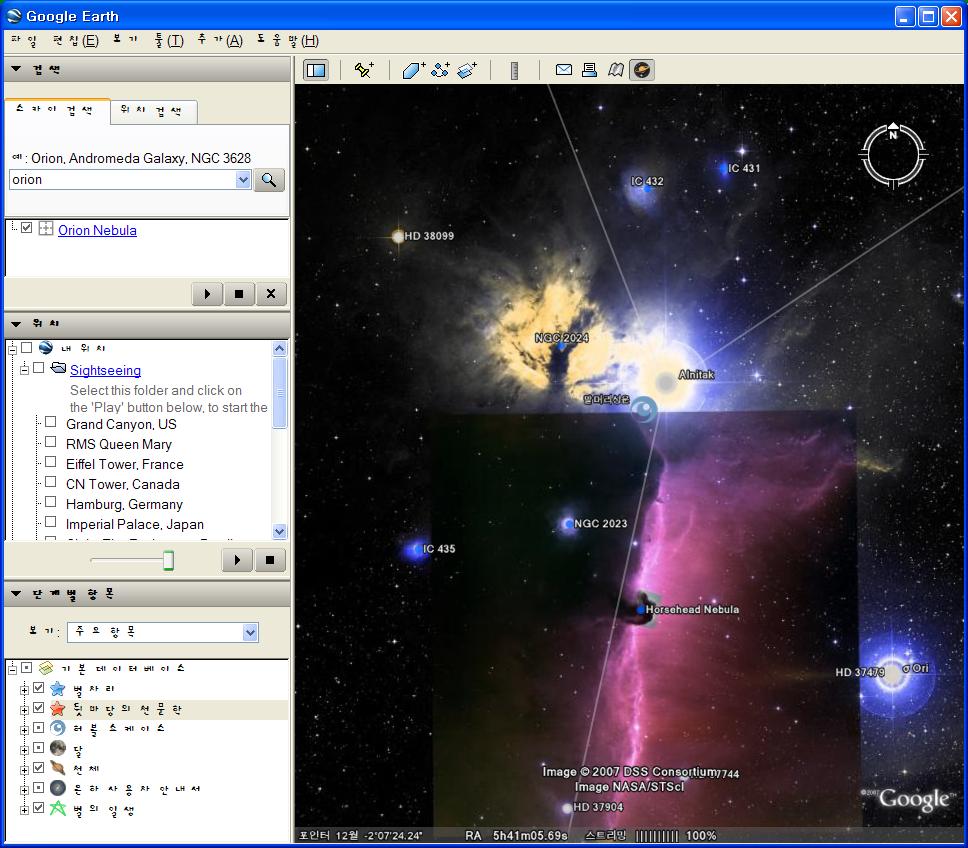The width and height of the screenshot is (968, 848).
Task: Click the moon layer icon
Action: coord(57,749)
